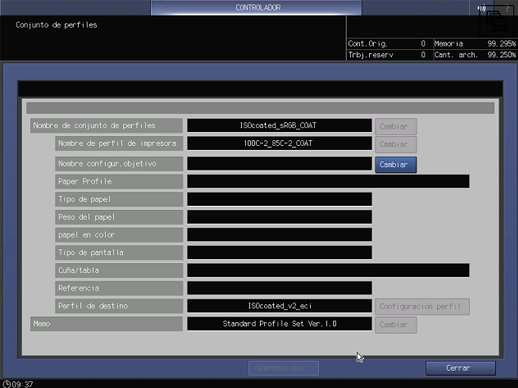Click the Tipo de papel label
Image resolution: width=518 pixels, height=388 pixels.
click(119, 199)
